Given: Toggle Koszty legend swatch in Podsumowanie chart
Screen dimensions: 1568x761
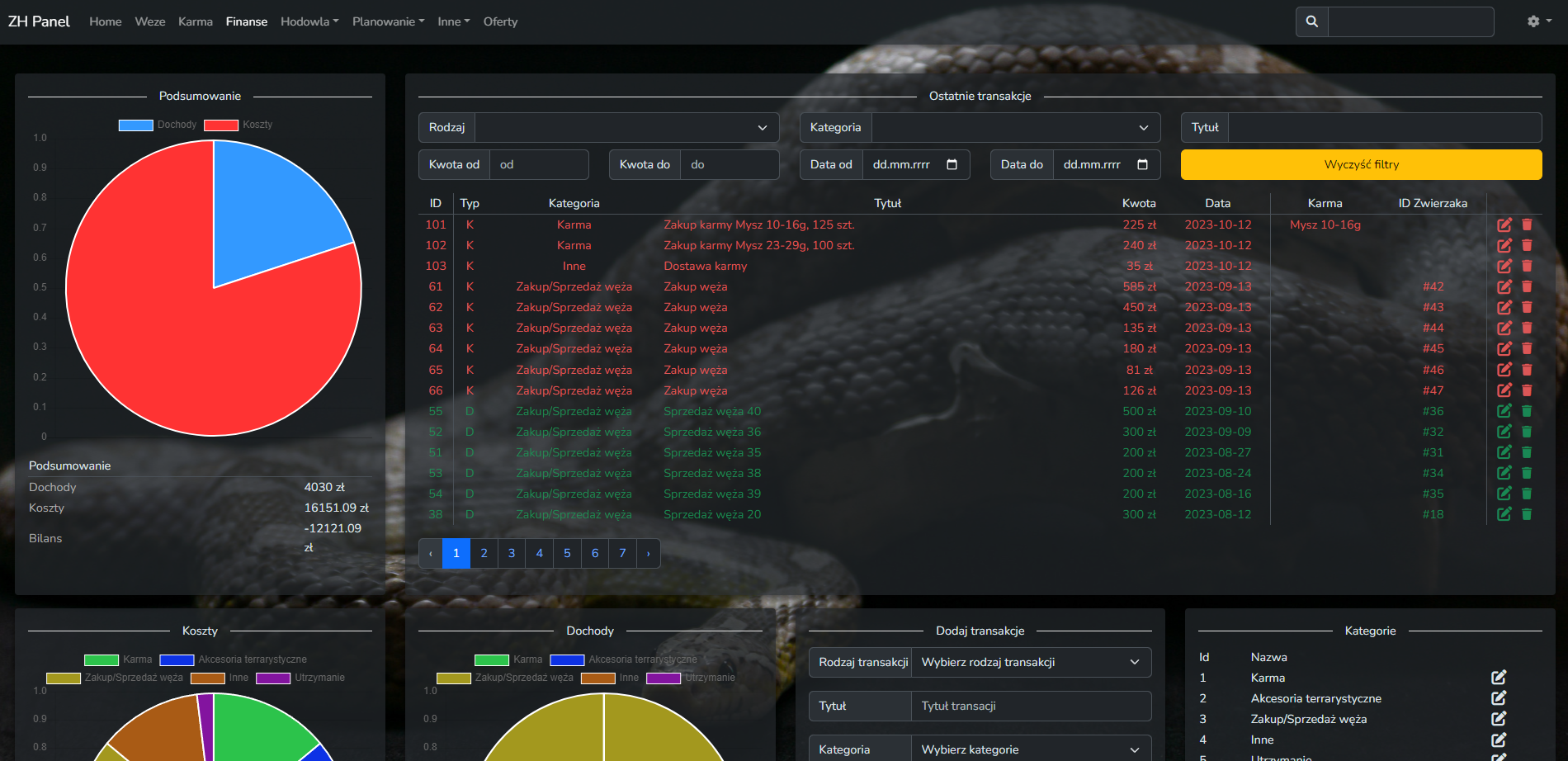Looking at the screenshot, I should click(221, 125).
